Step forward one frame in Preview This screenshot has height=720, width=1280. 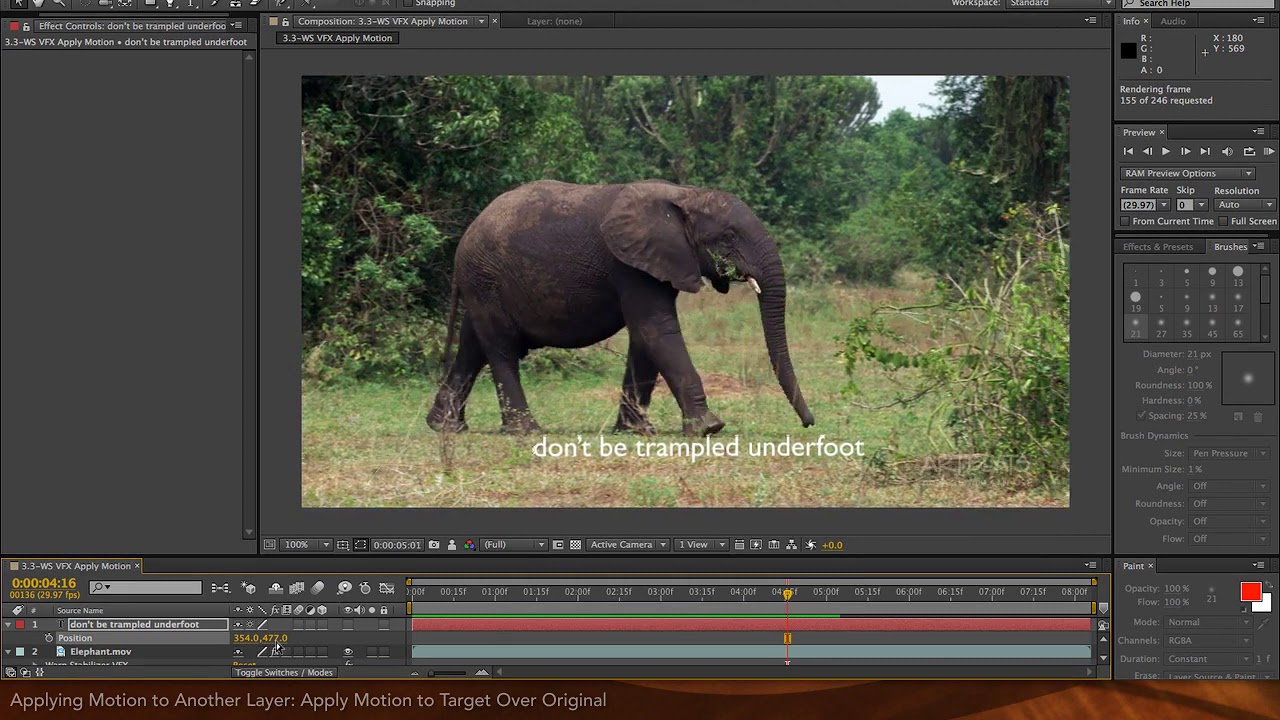[1185, 152]
